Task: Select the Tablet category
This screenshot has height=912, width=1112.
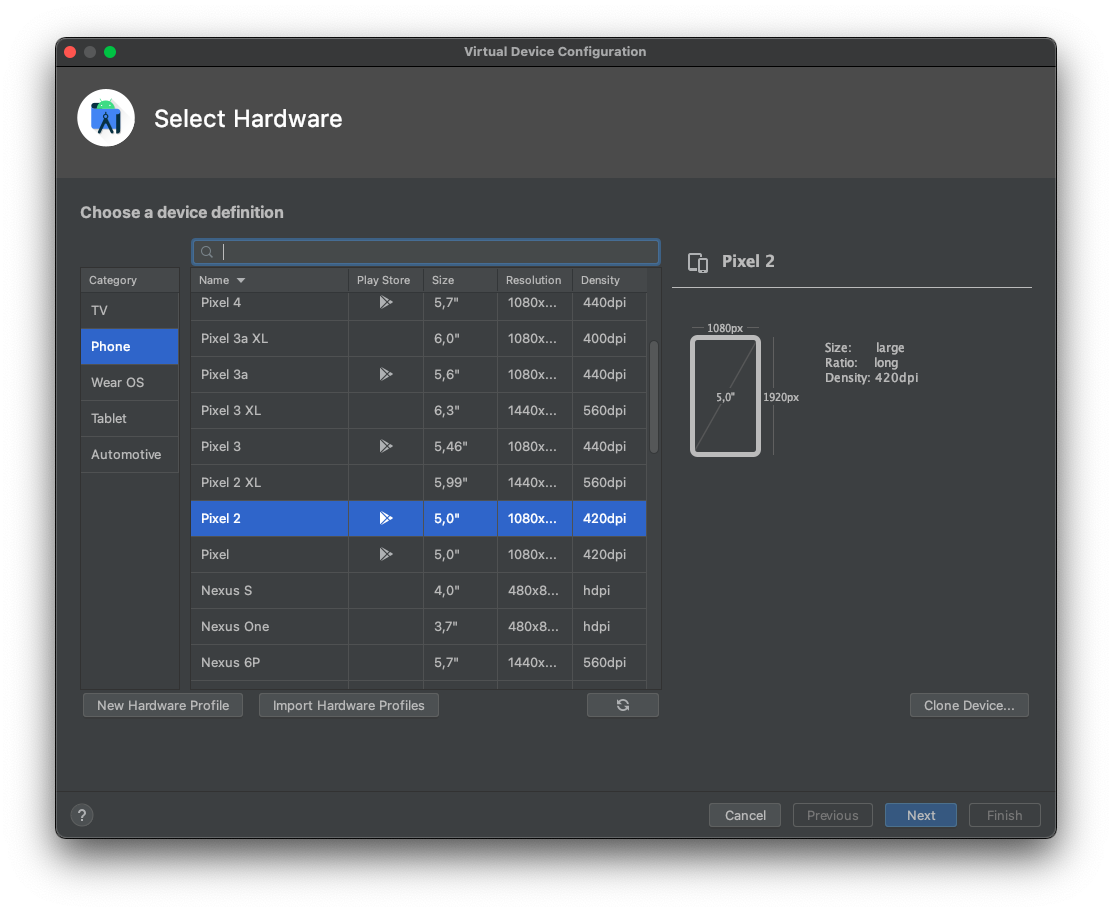Action: [130, 419]
